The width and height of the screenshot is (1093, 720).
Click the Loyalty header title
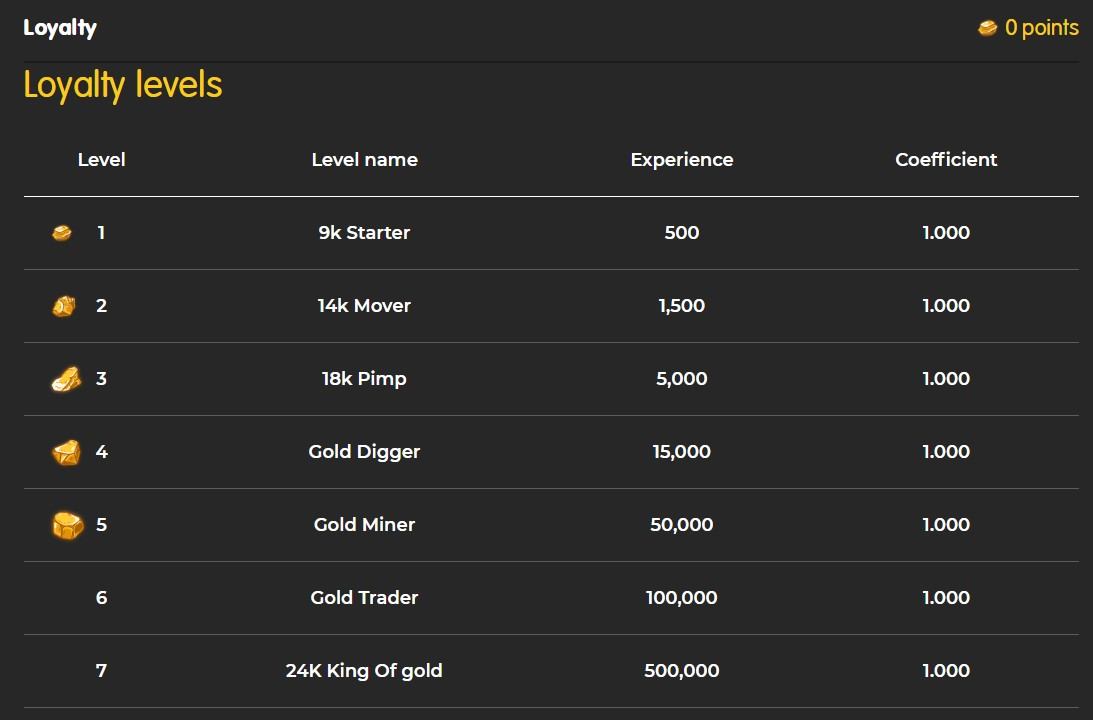click(x=60, y=28)
